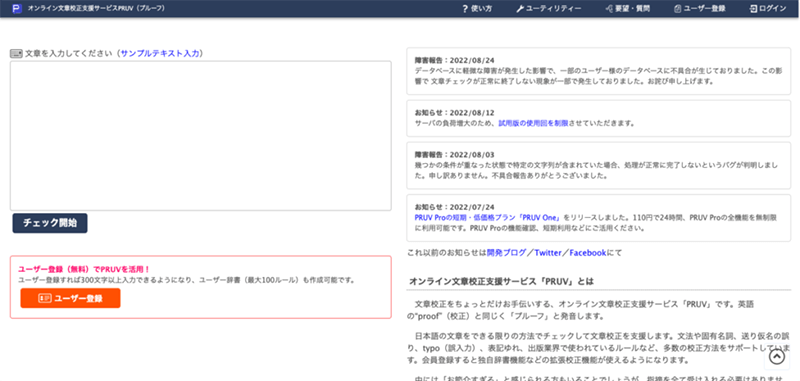Focus the large text input area
The image size is (800, 381).
click(201, 136)
